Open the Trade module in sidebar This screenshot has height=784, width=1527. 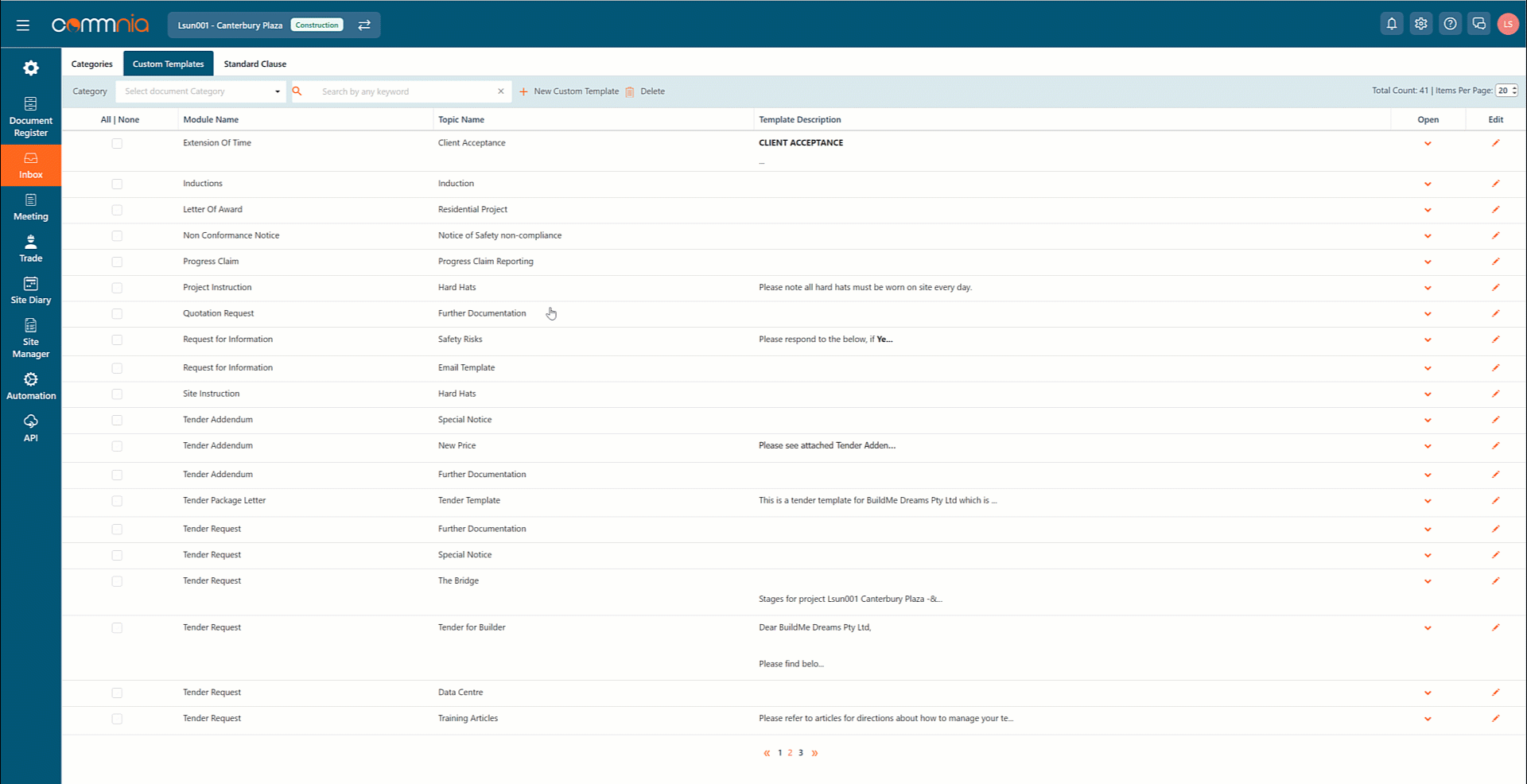tap(31, 249)
